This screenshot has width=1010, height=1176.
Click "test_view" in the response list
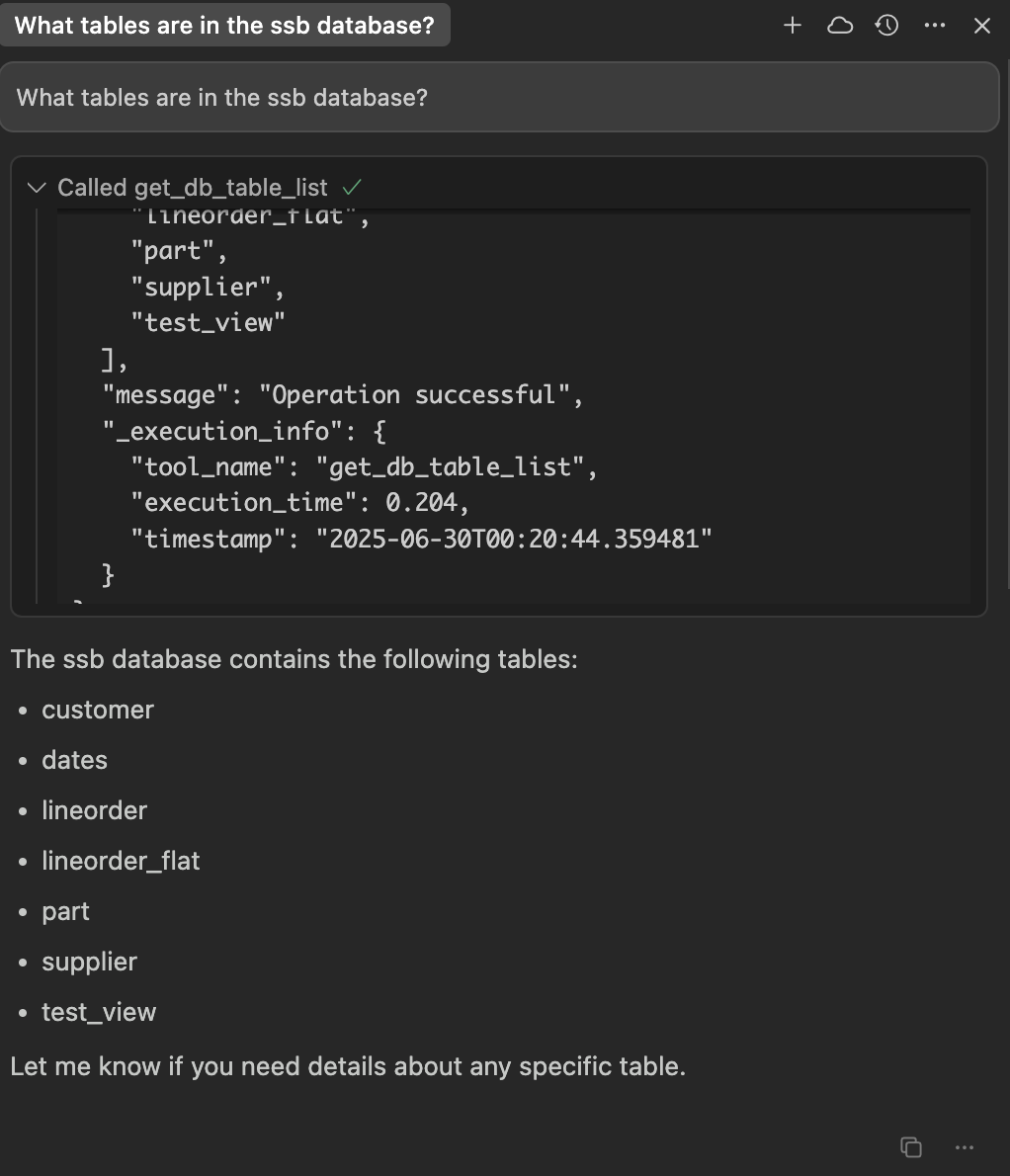(x=99, y=1012)
